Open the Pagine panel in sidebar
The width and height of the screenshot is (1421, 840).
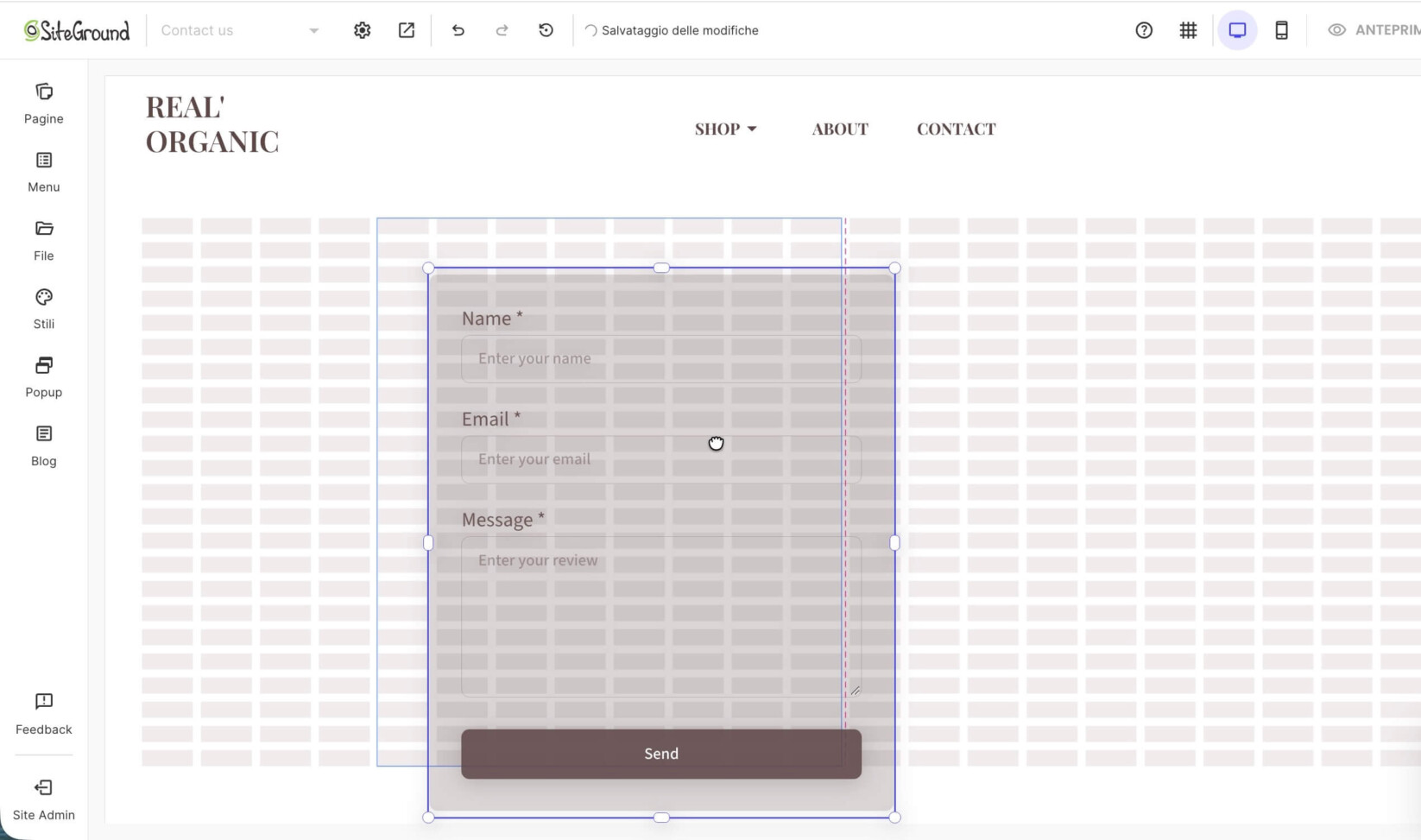44,104
